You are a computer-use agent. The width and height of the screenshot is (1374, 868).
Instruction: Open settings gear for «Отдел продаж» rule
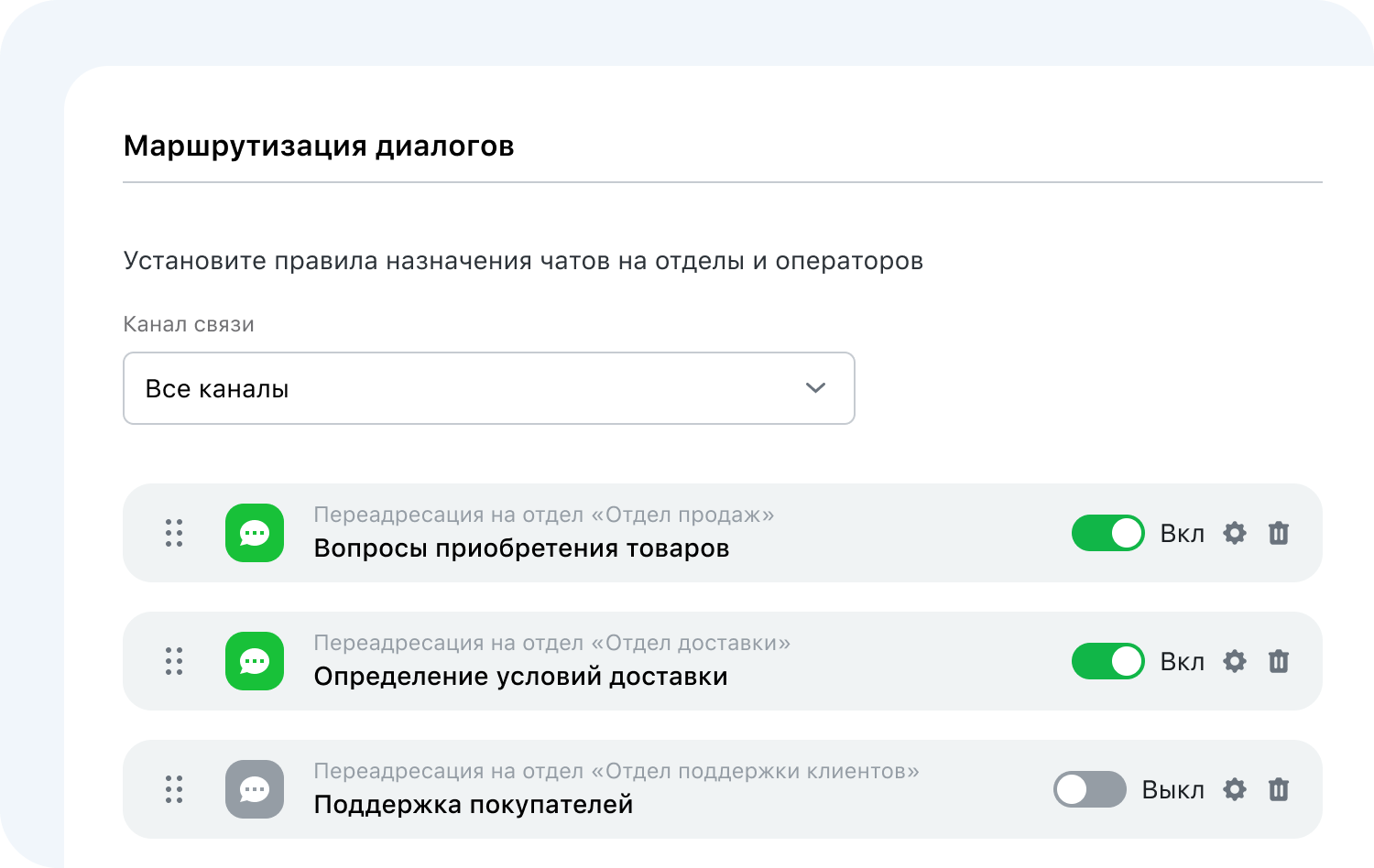pyautogui.click(x=1235, y=533)
